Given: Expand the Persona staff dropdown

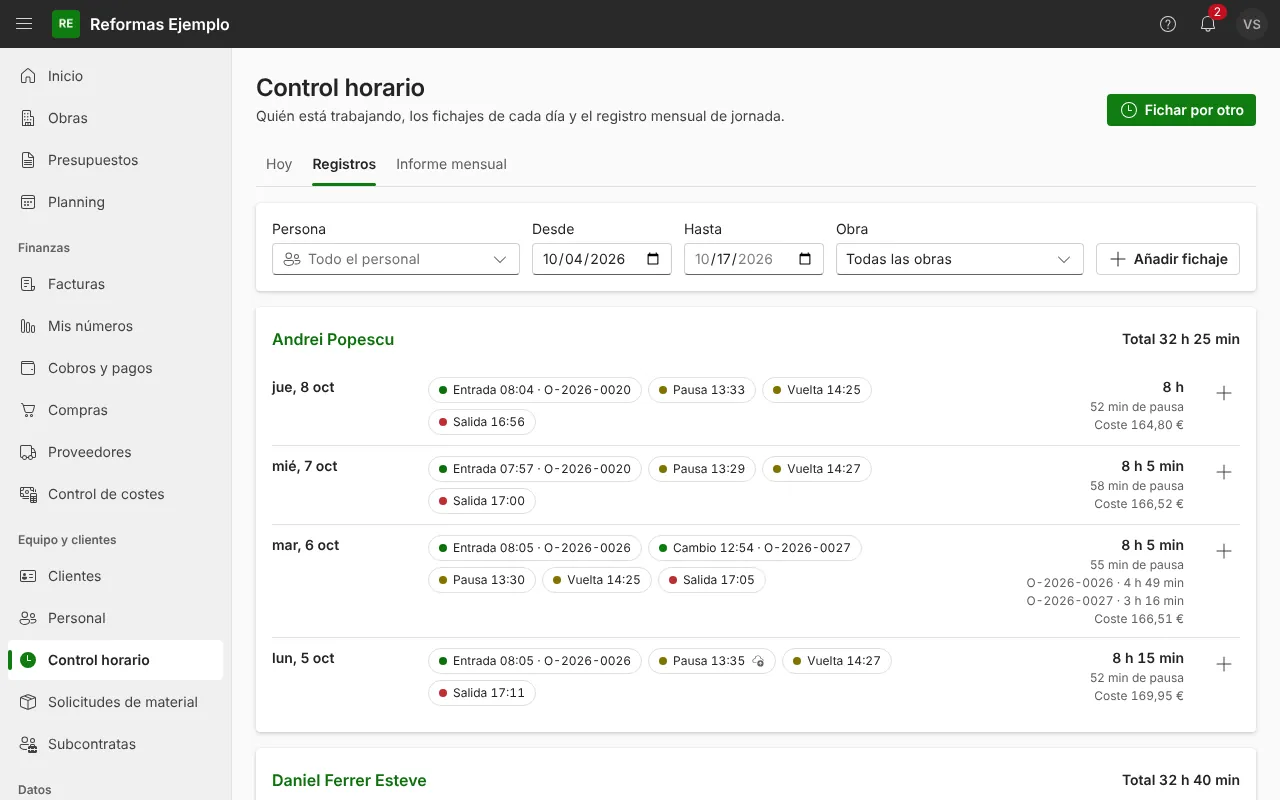Looking at the screenshot, I should 396,259.
